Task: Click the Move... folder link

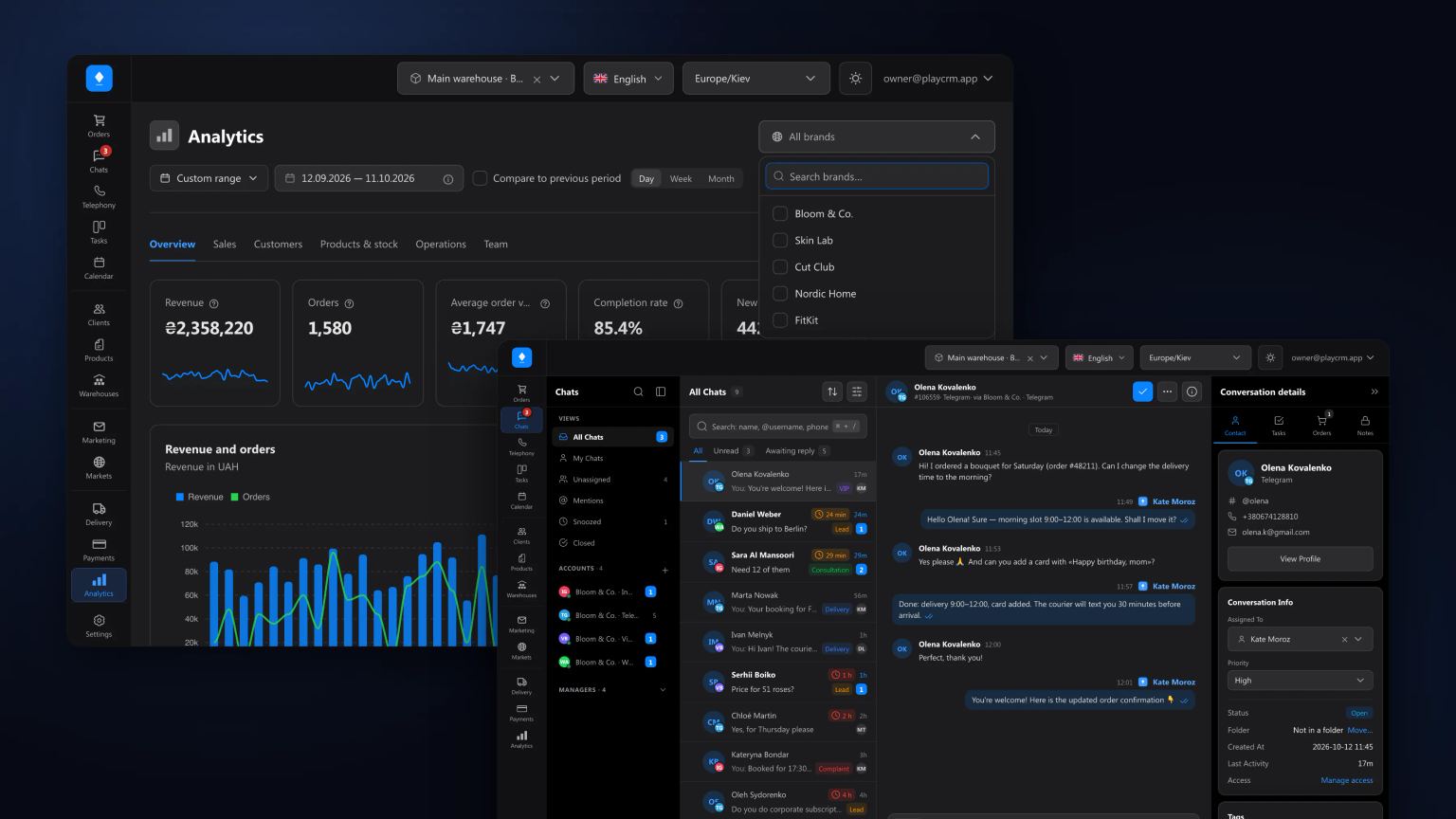Action: pos(1360,731)
